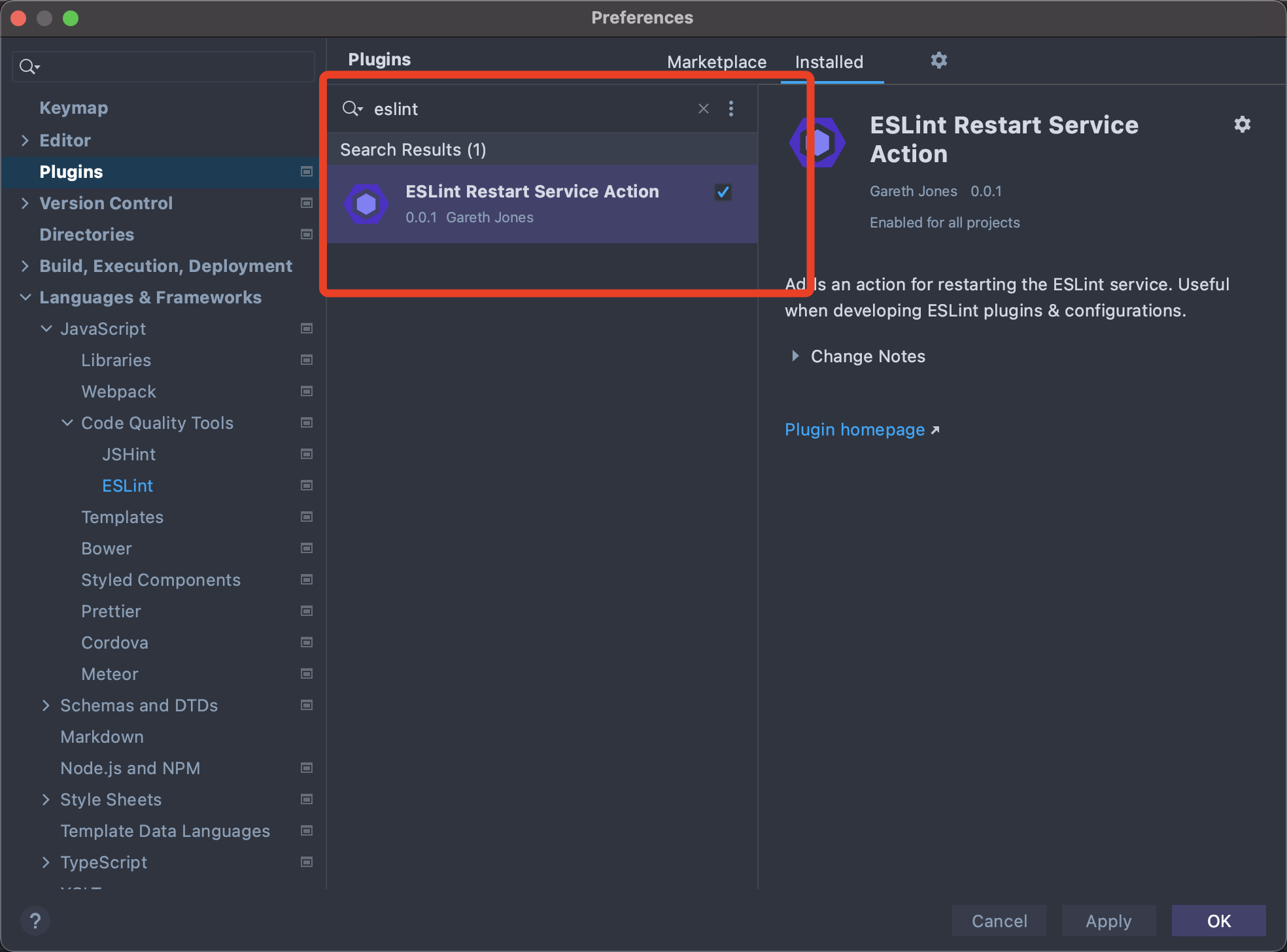This screenshot has width=1287, height=952.
Task: Expand the Version Control section
Action: [x=26, y=203]
